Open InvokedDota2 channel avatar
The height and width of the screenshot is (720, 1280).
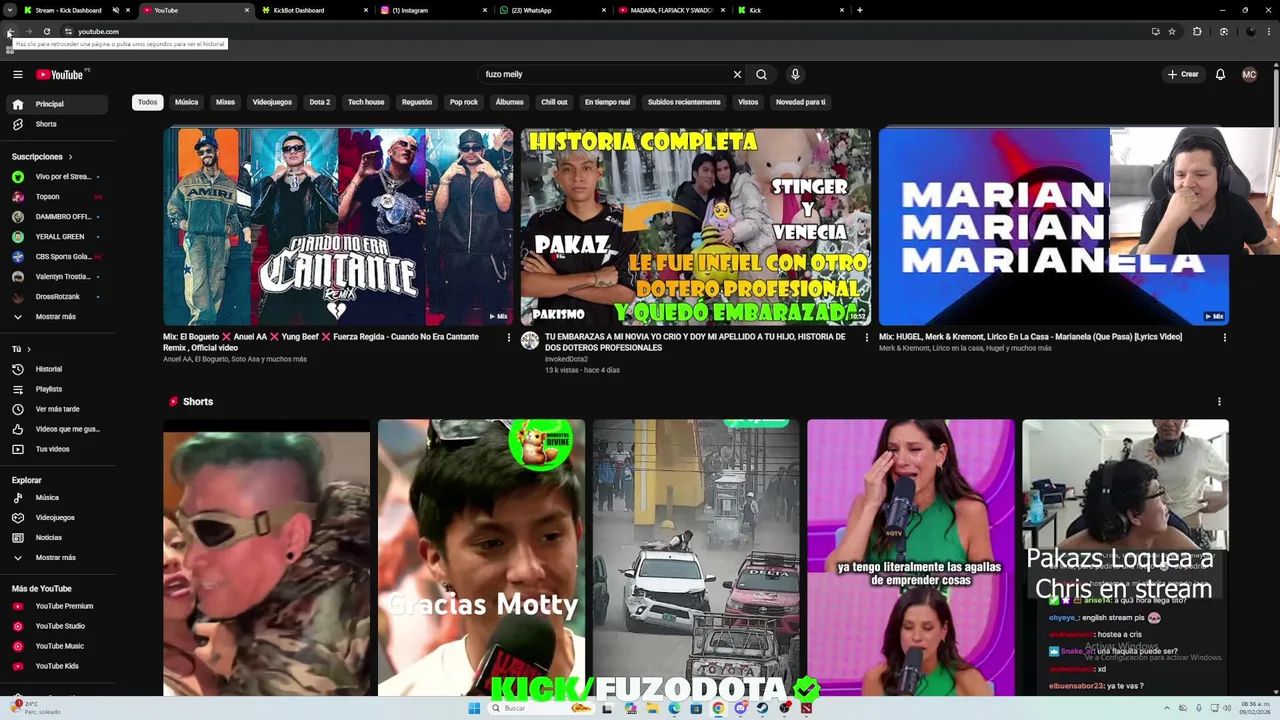[x=530, y=341]
